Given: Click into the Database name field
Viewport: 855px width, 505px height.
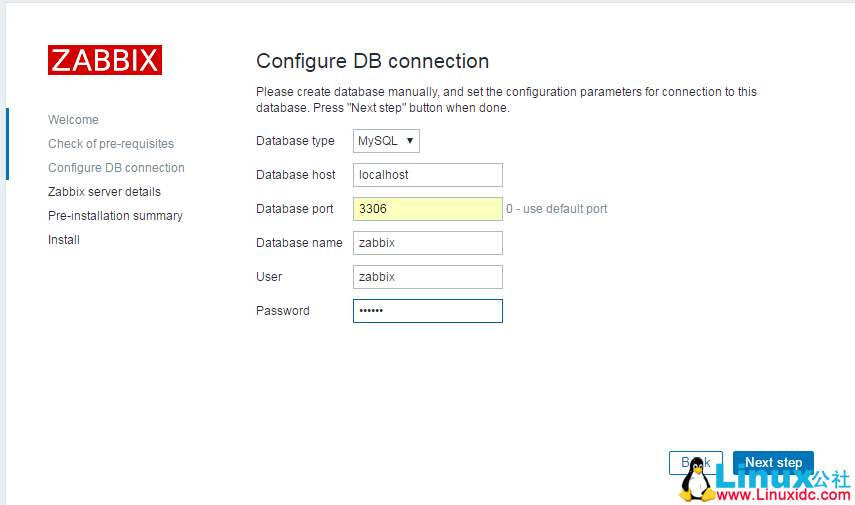Looking at the screenshot, I should coord(427,243).
